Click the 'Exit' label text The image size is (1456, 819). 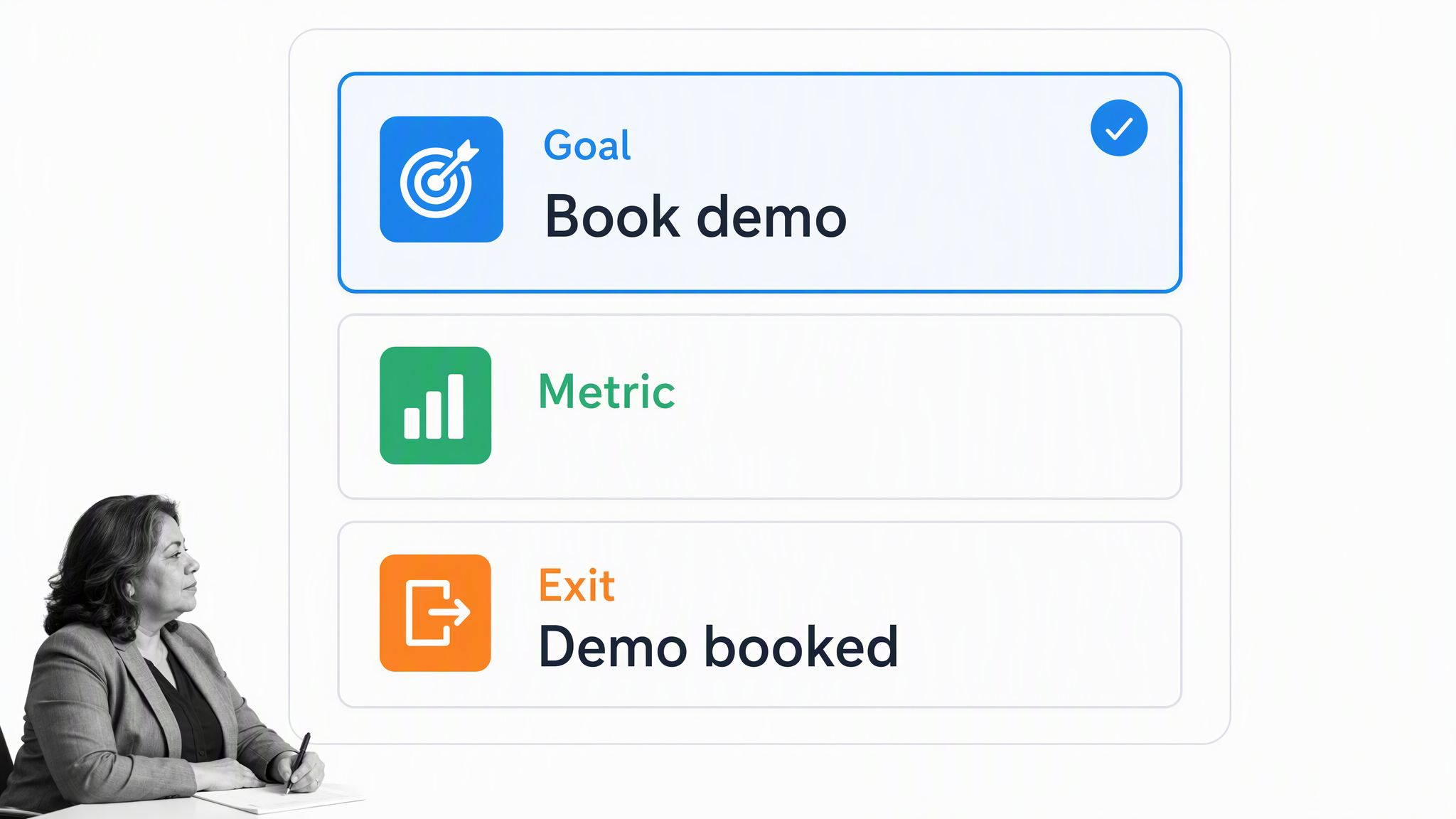tap(577, 586)
